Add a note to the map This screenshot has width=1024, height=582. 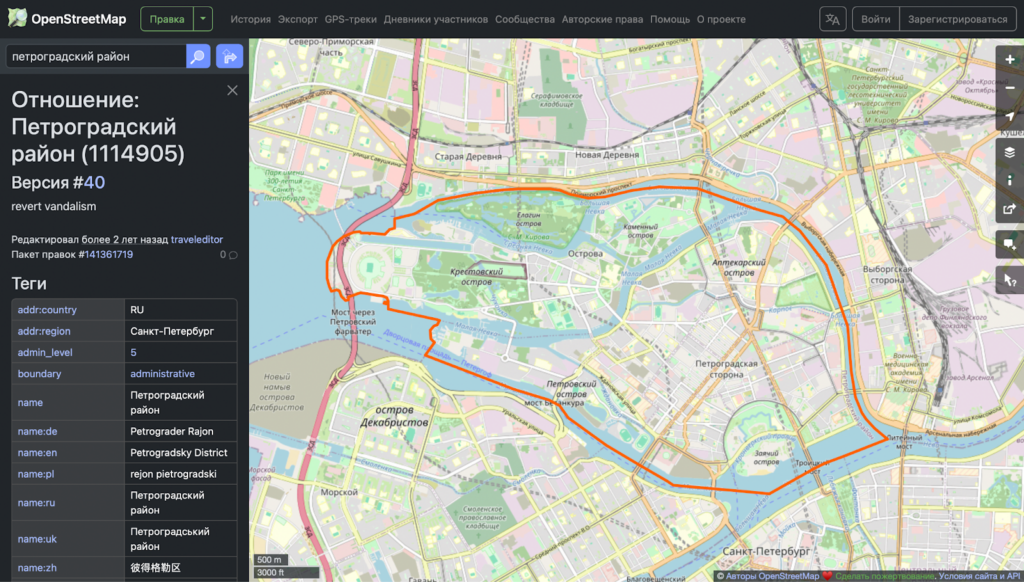tap(1010, 243)
